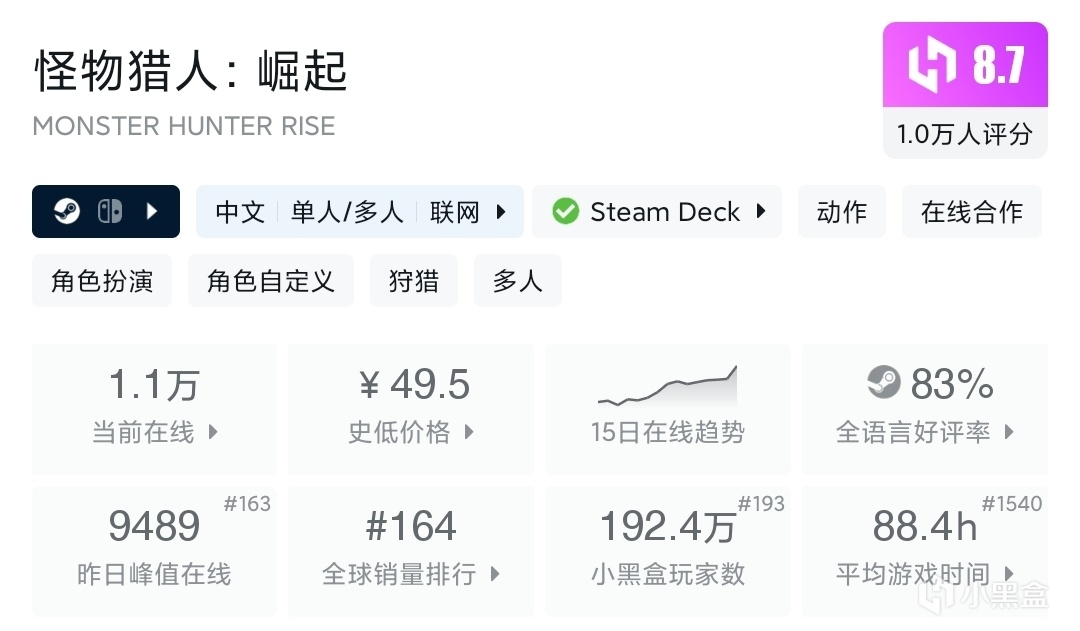Click the green Steam Deck verified checkmark
This screenshot has height=631, width=1080.
[566, 212]
